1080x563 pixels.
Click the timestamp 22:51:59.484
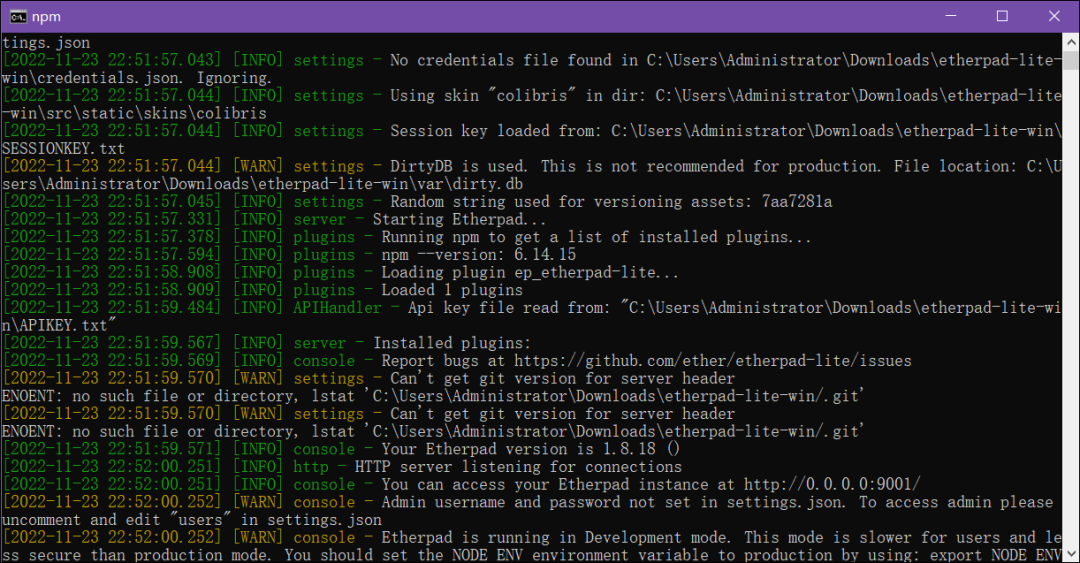coord(112,307)
